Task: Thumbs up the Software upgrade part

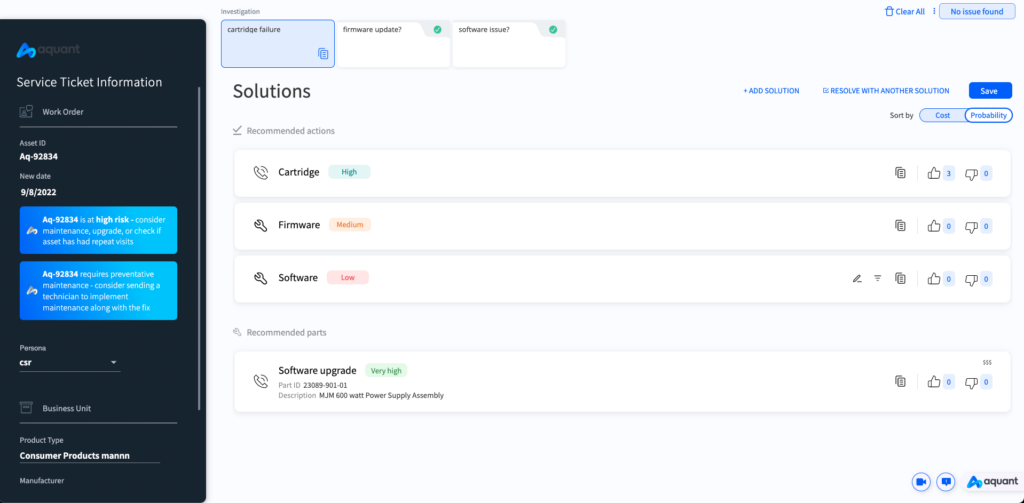Action: [934, 381]
